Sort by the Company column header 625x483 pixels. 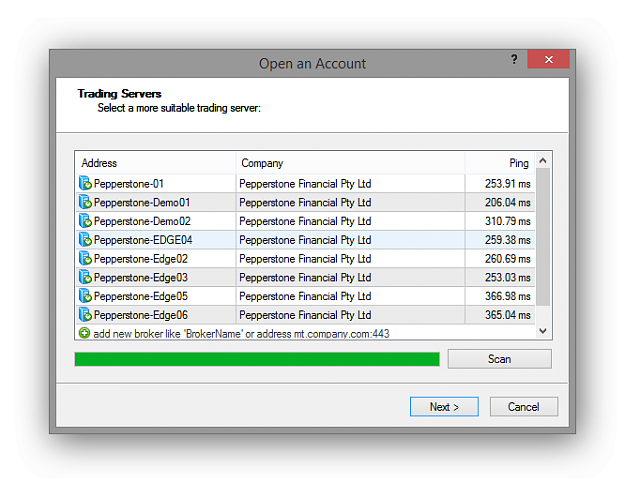(350, 163)
